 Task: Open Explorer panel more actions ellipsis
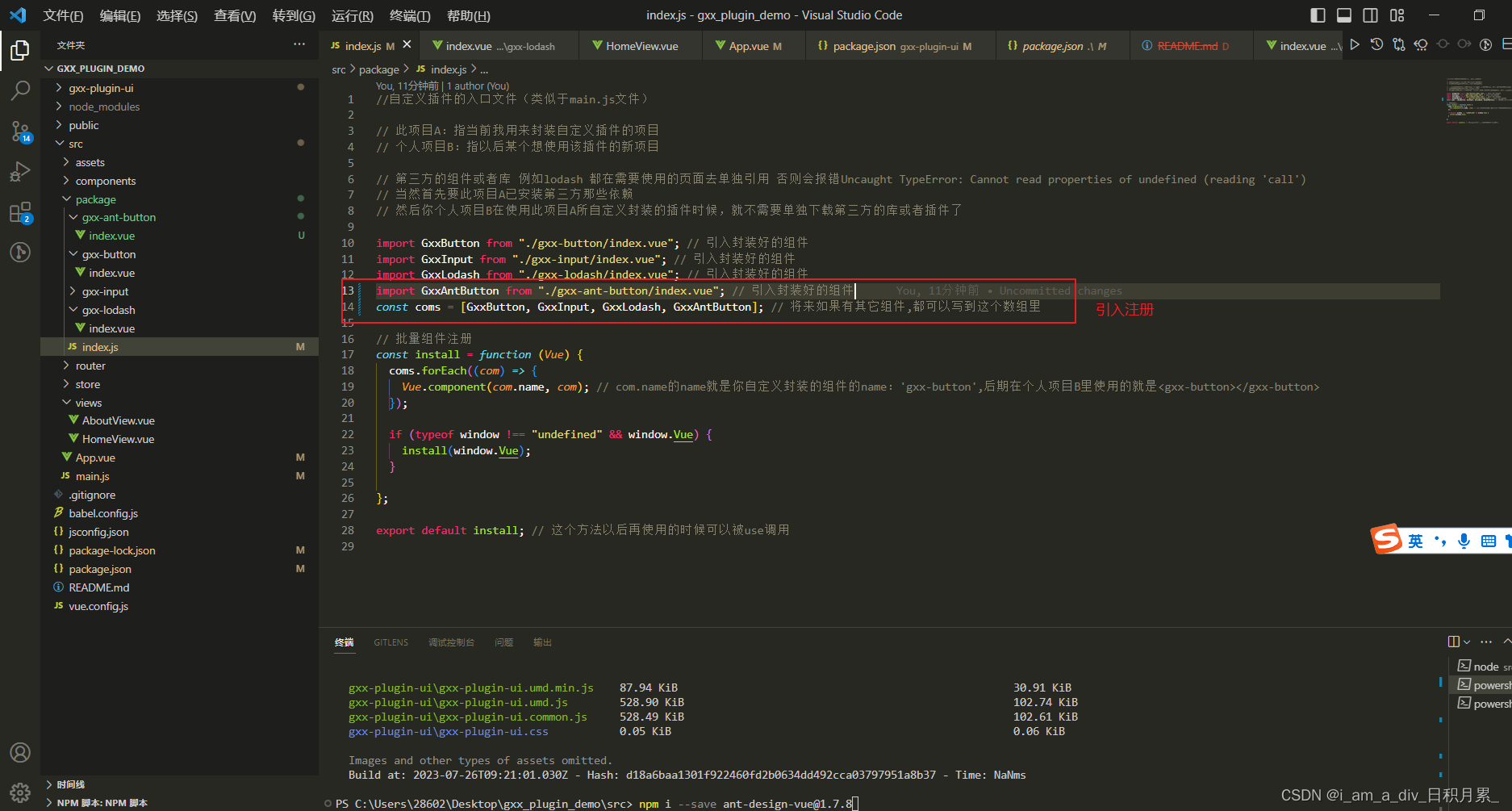click(x=299, y=44)
